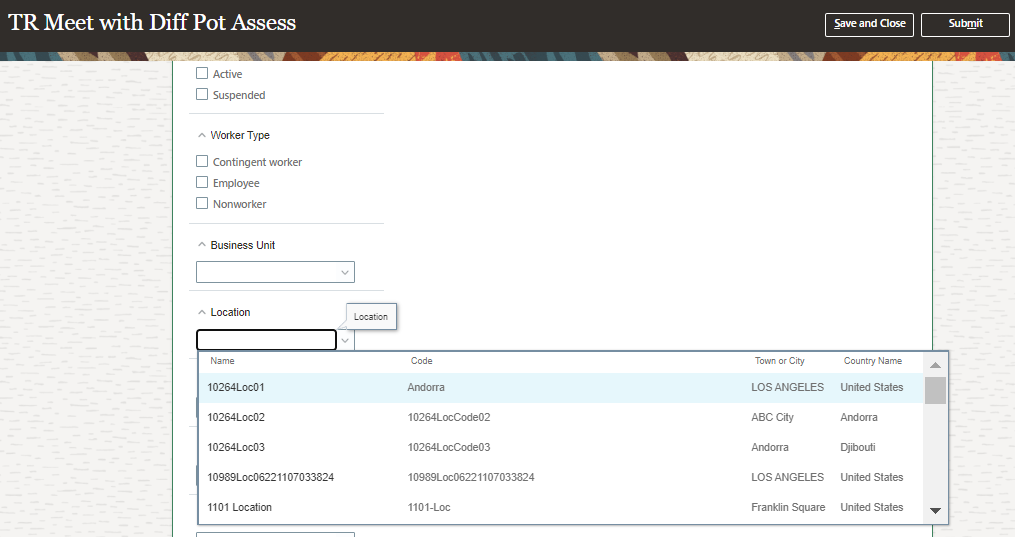Click the Franklin Square town cell
This screenshot has height=537, width=1015.
tap(788, 507)
